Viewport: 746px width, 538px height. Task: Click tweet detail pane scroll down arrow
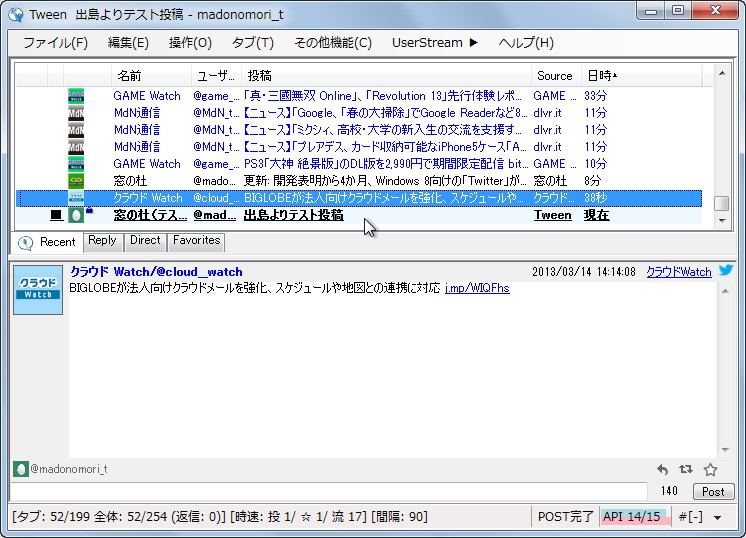pos(726,450)
